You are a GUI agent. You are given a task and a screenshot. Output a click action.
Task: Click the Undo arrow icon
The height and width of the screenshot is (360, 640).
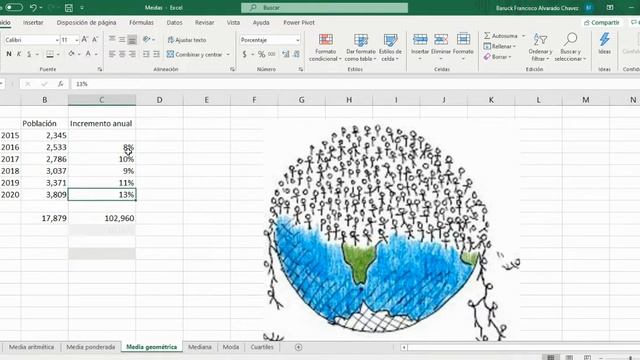33,8
